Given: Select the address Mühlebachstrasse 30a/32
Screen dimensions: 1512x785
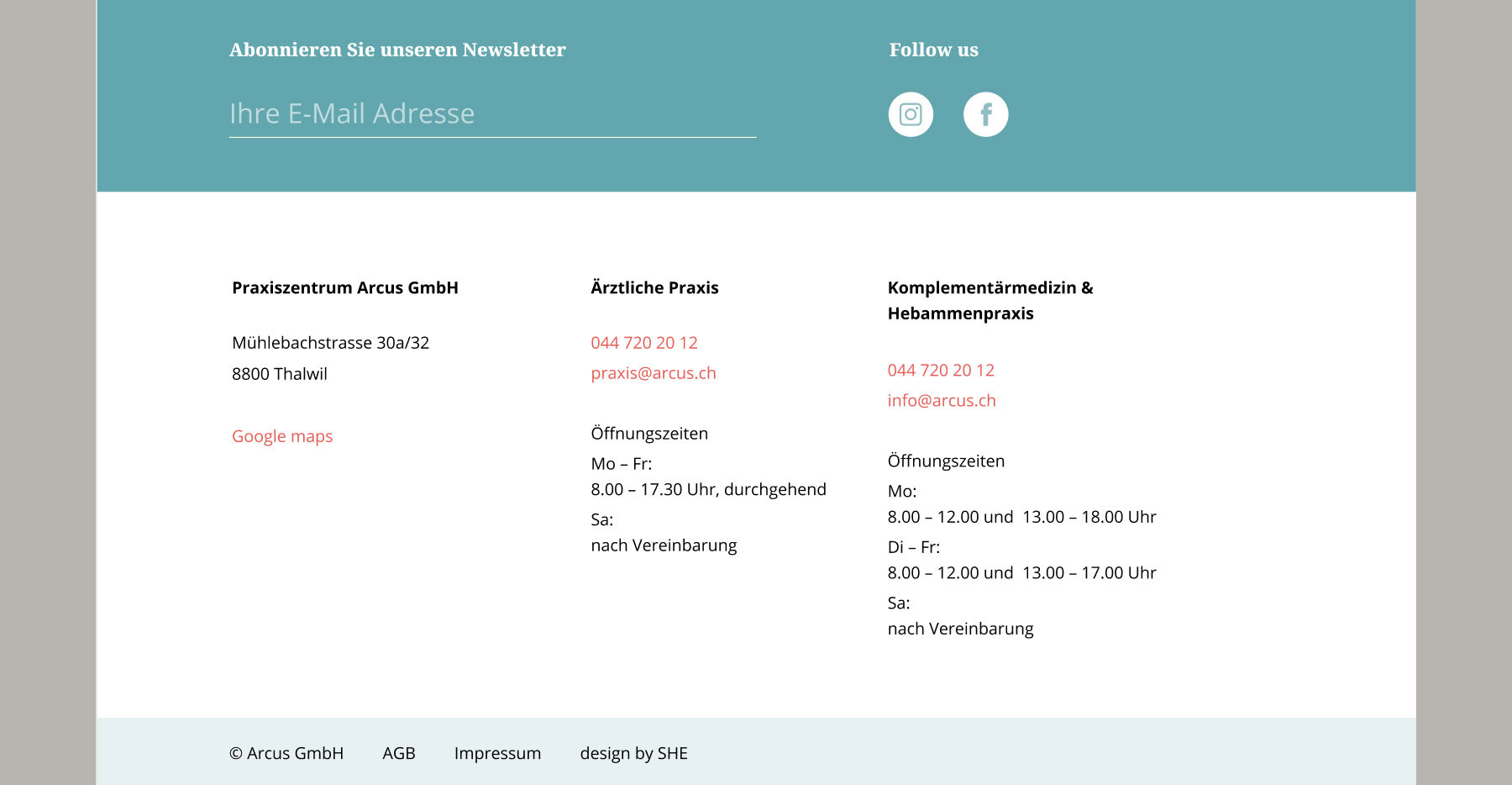Looking at the screenshot, I should [x=331, y=343].
